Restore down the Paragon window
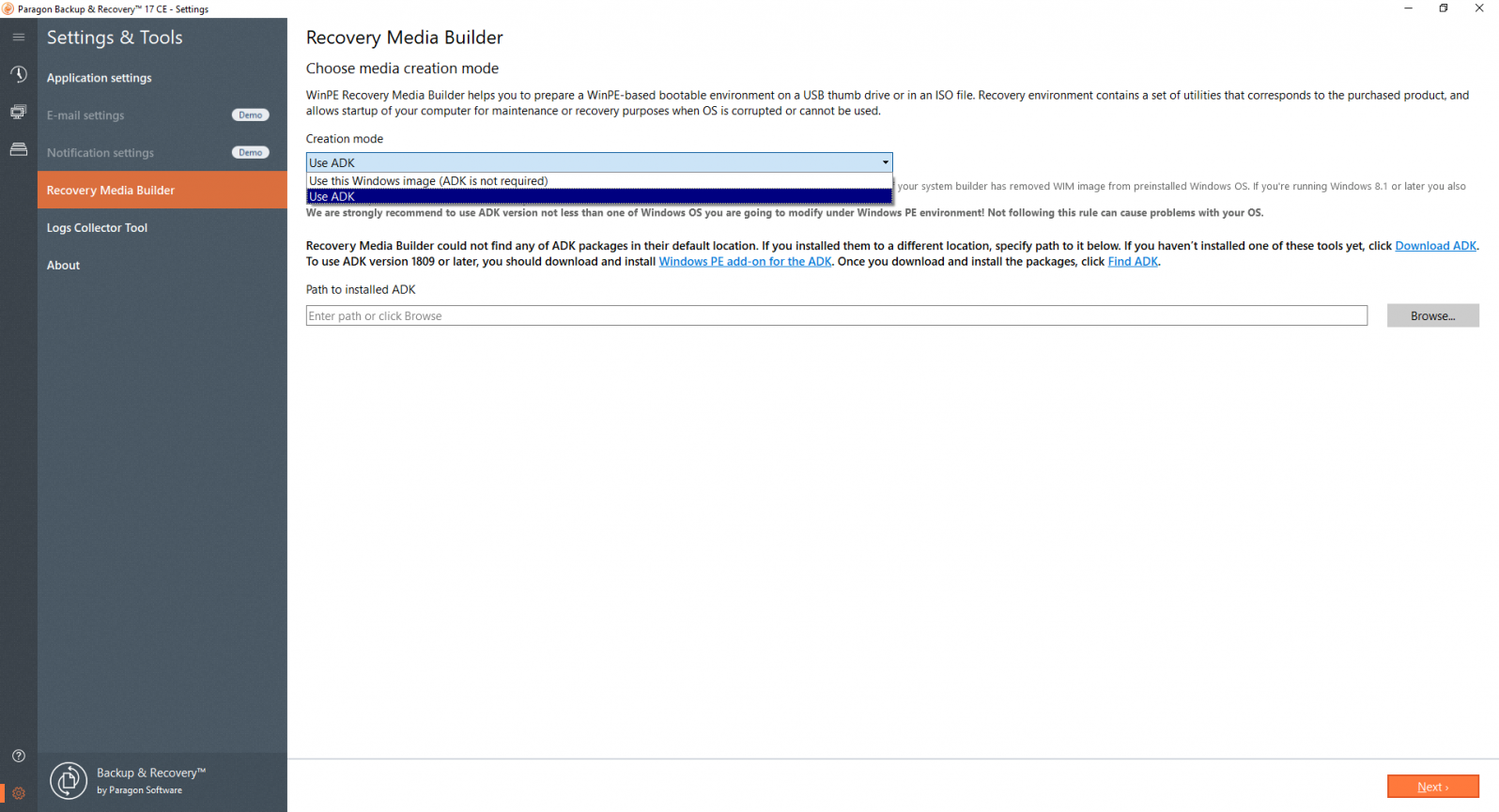This screenshot has width=1499, height=812. pos(1444,8)
